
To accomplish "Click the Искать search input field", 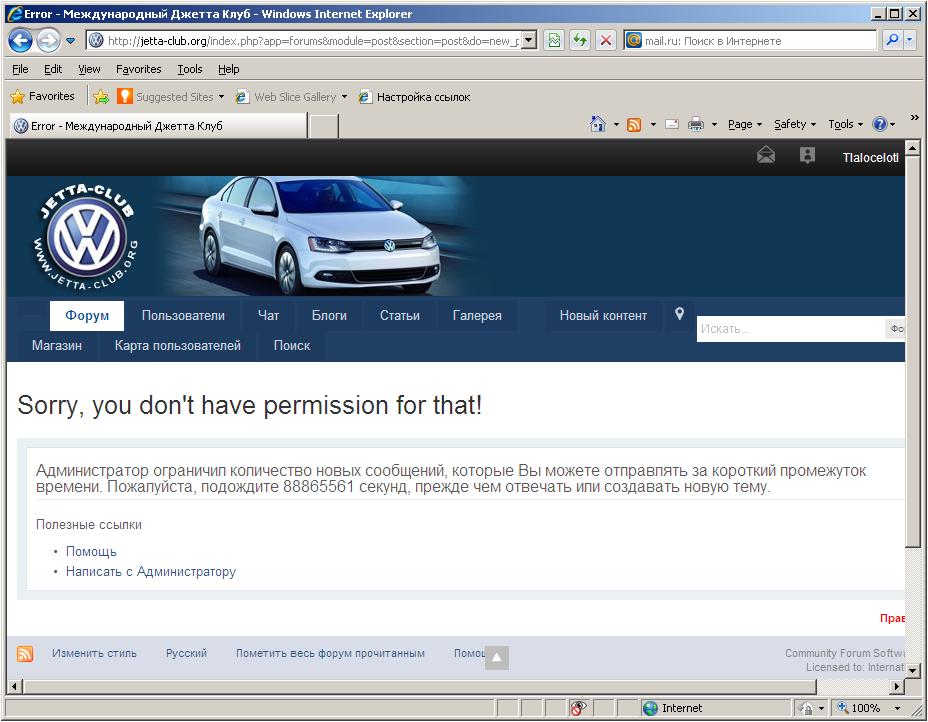I will pos(790,329).
